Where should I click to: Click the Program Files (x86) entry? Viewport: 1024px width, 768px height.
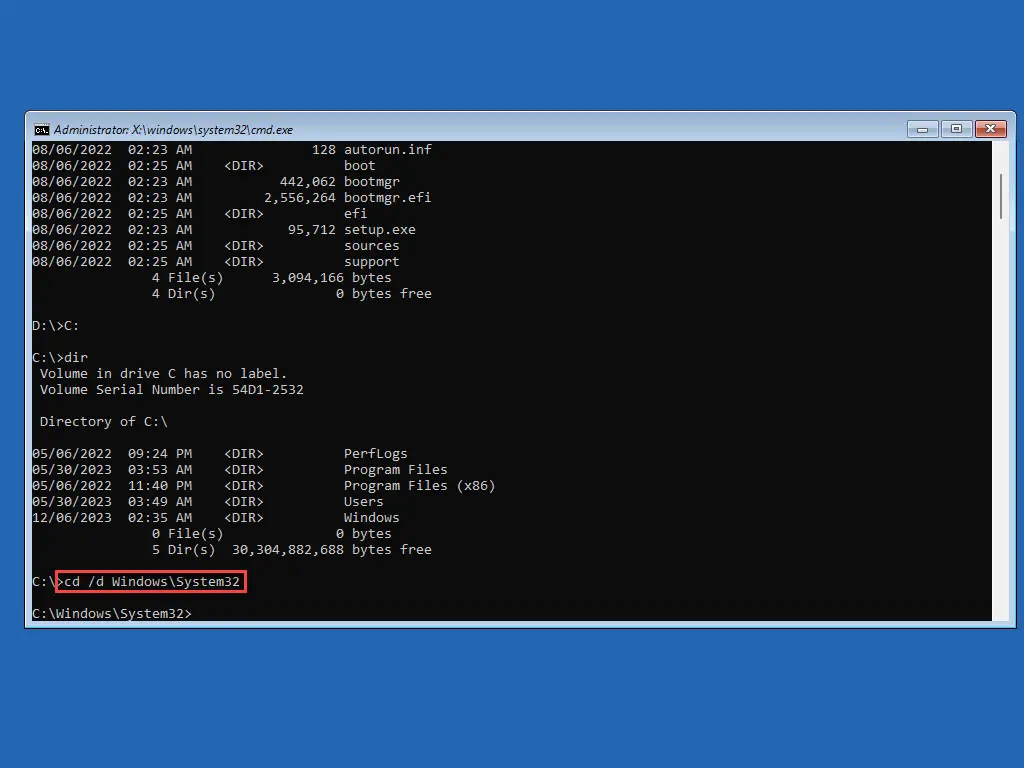pos(419,485)
